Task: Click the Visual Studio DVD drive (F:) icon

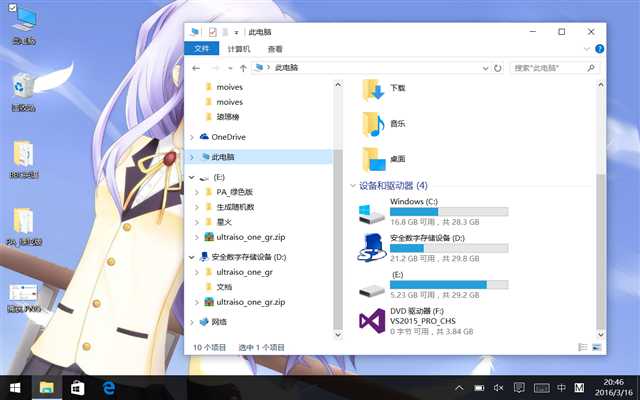Action: point(372,321)
